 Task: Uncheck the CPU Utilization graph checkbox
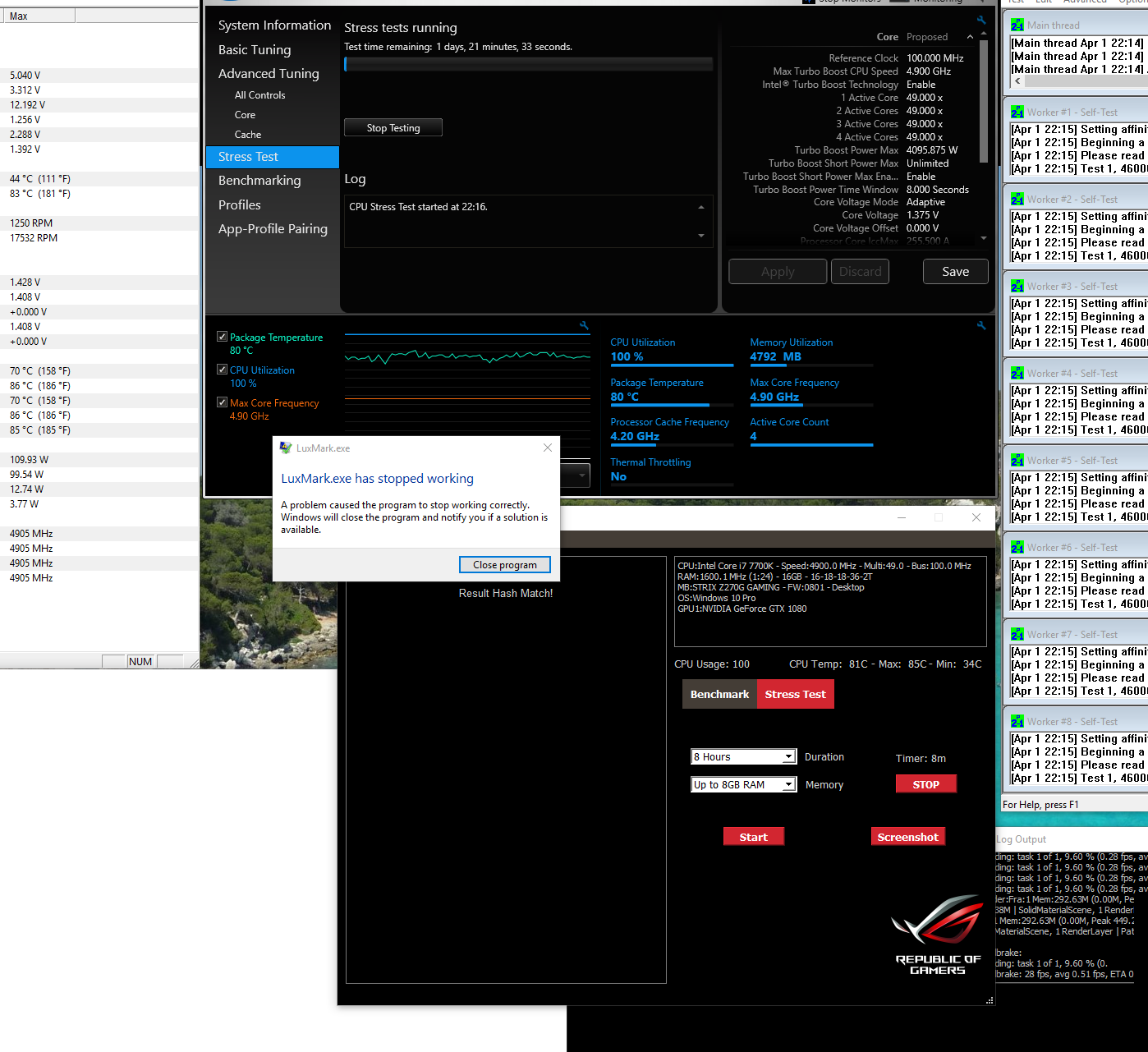pyautogui.click(x=222, y=370)
